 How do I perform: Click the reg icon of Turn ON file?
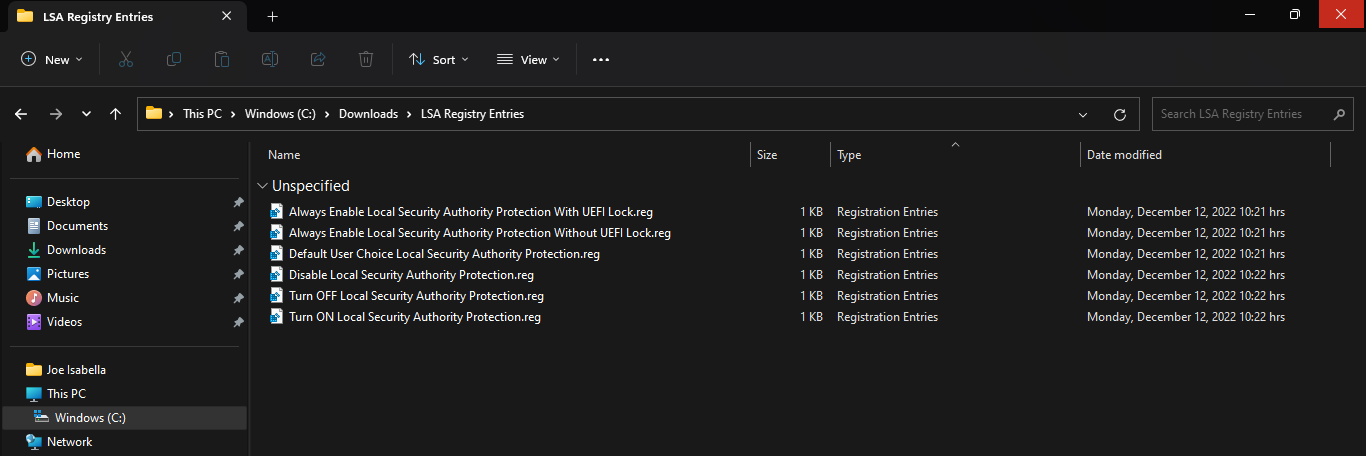click(x=277, y=317)
